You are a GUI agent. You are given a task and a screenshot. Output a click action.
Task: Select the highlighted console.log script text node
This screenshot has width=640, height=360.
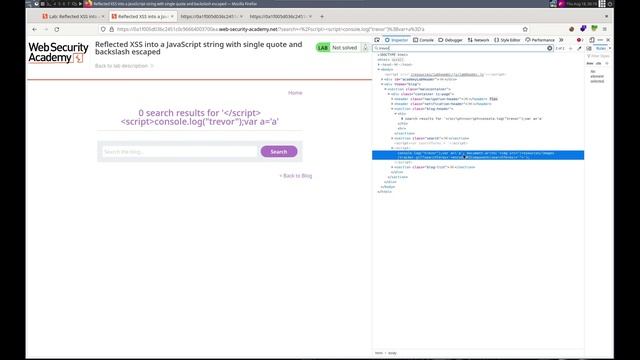tap(478, 155)
